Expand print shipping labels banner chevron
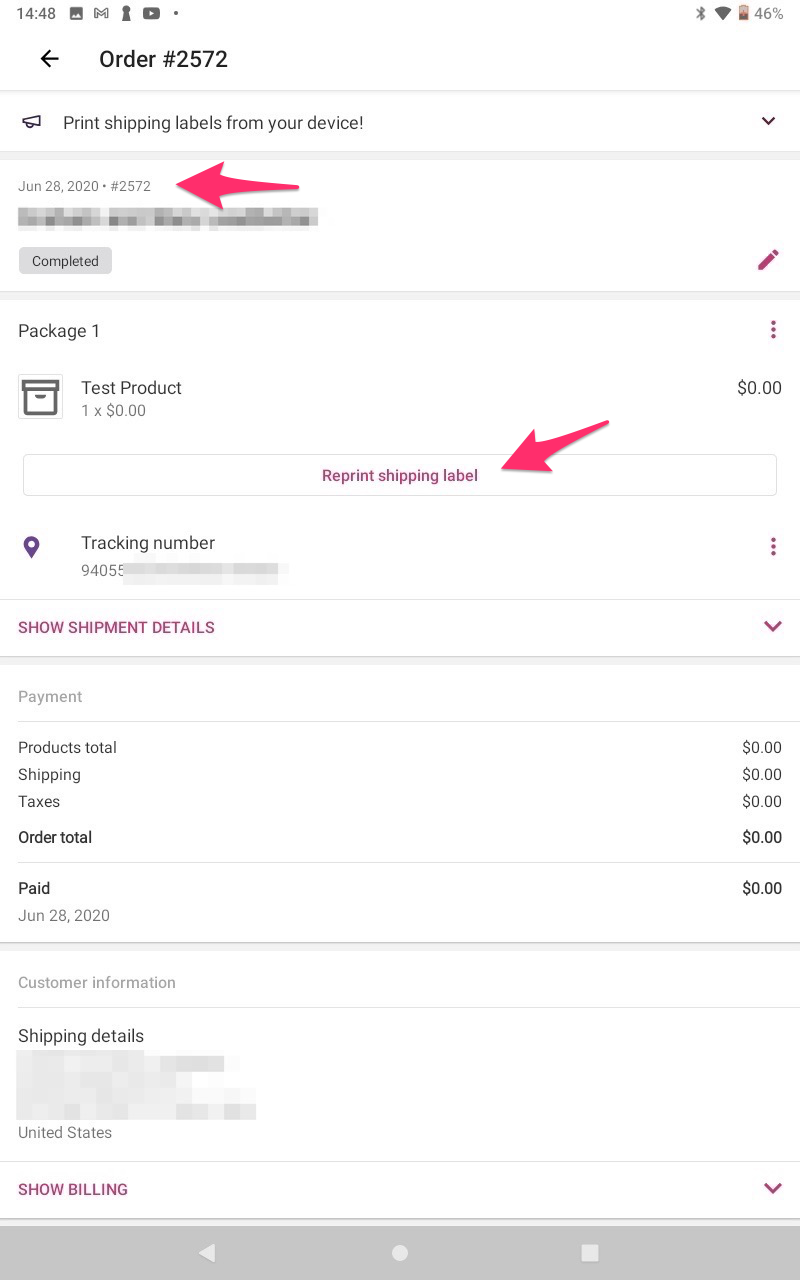This screenshot has height=1280, width=800. (x=768, y=121)
